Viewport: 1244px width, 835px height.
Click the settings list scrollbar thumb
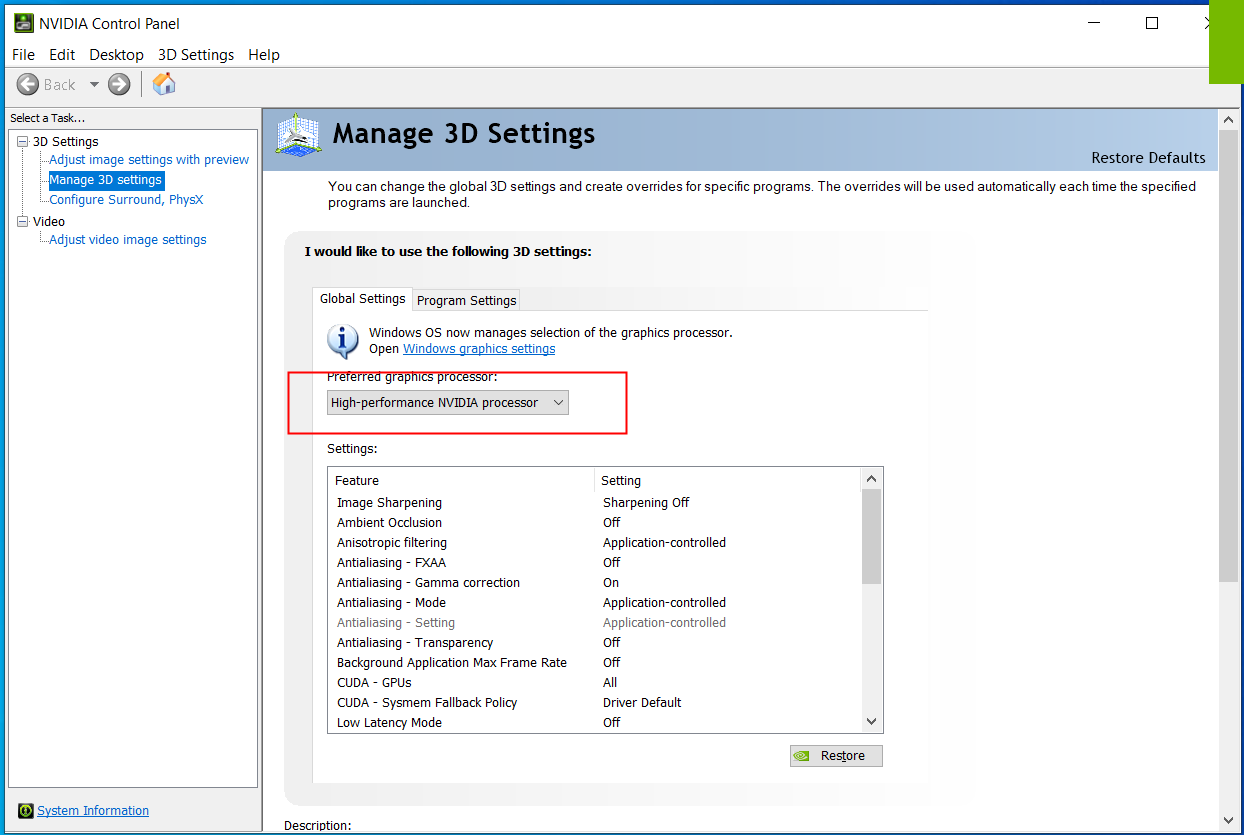871,536
